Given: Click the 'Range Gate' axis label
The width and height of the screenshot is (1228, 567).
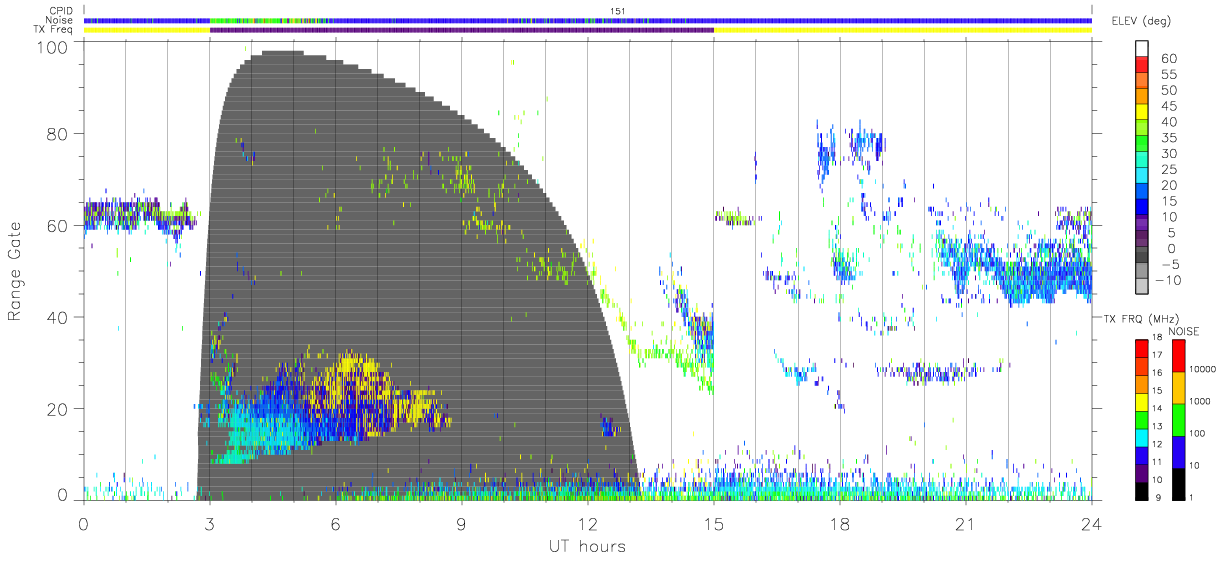Looking at the screenshot, I should click(16, 270).
